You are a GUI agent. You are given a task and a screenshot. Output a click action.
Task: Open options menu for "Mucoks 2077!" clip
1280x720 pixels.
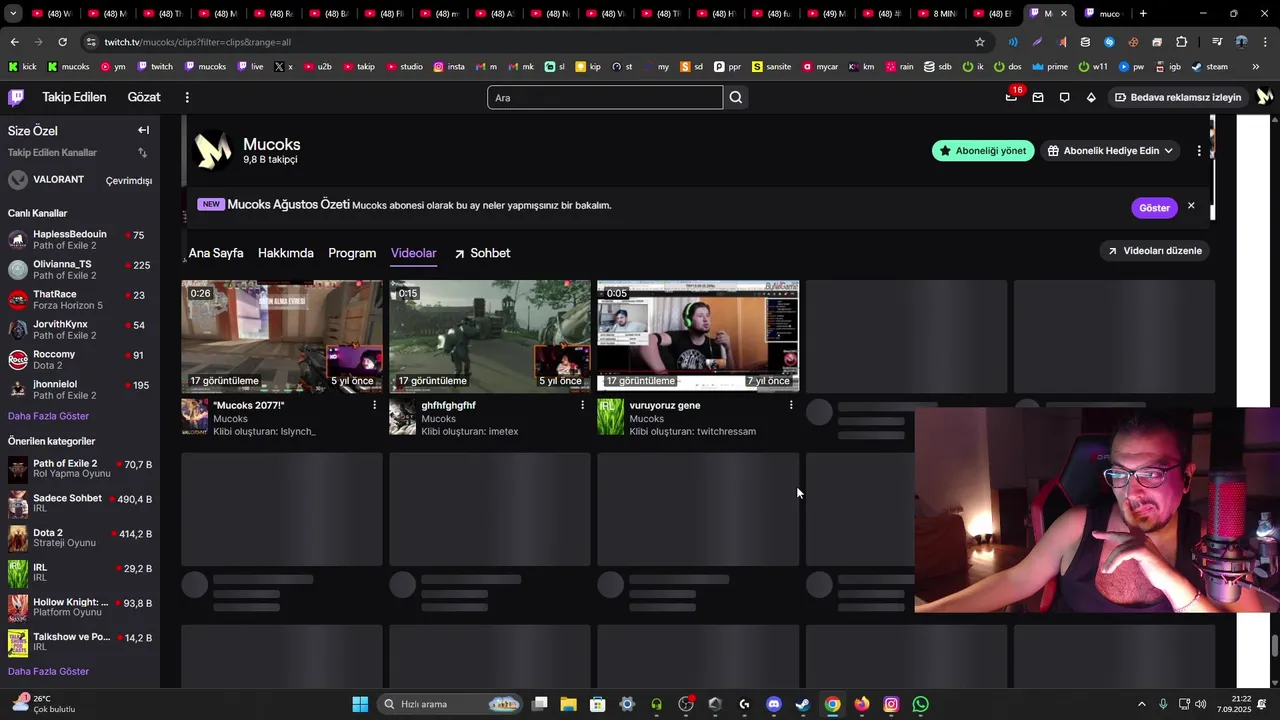pos(375,405)
